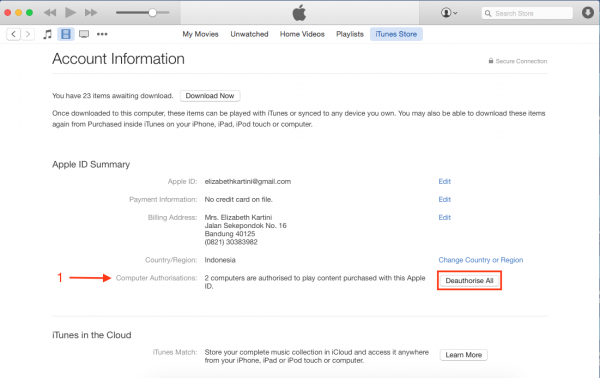
Task: Click the 'Jalan Sekepondok No. 16' address line
Action: [x=245, y=225]
